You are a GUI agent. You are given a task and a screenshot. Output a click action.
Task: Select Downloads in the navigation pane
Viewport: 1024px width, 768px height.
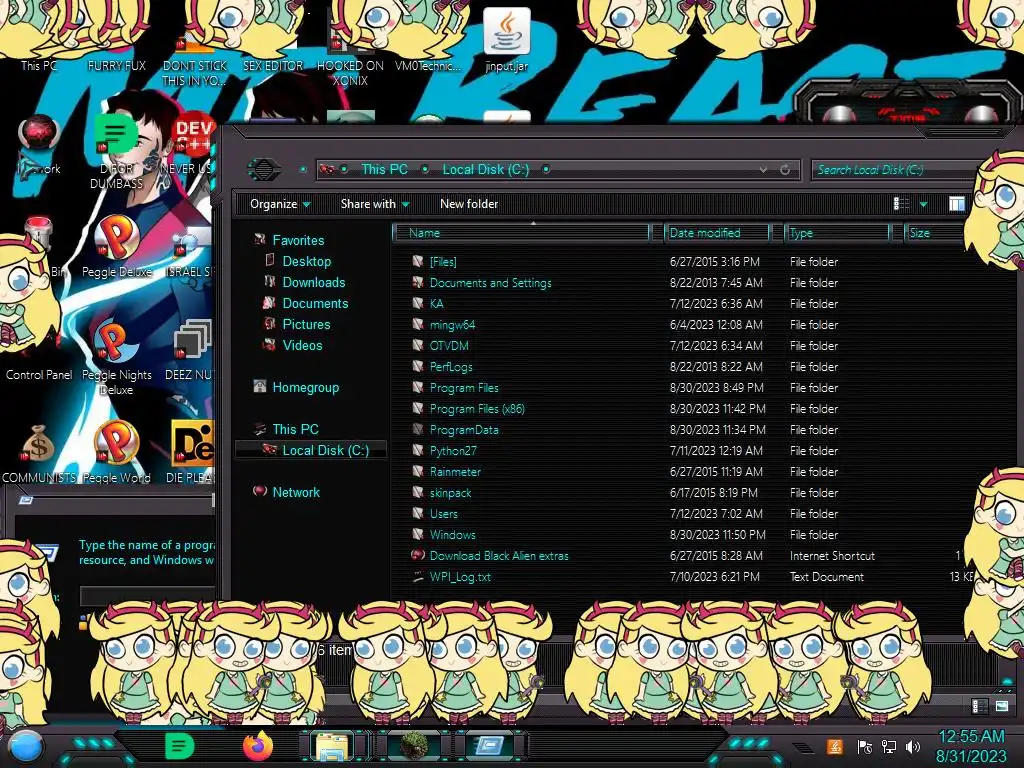click(313, 282)
